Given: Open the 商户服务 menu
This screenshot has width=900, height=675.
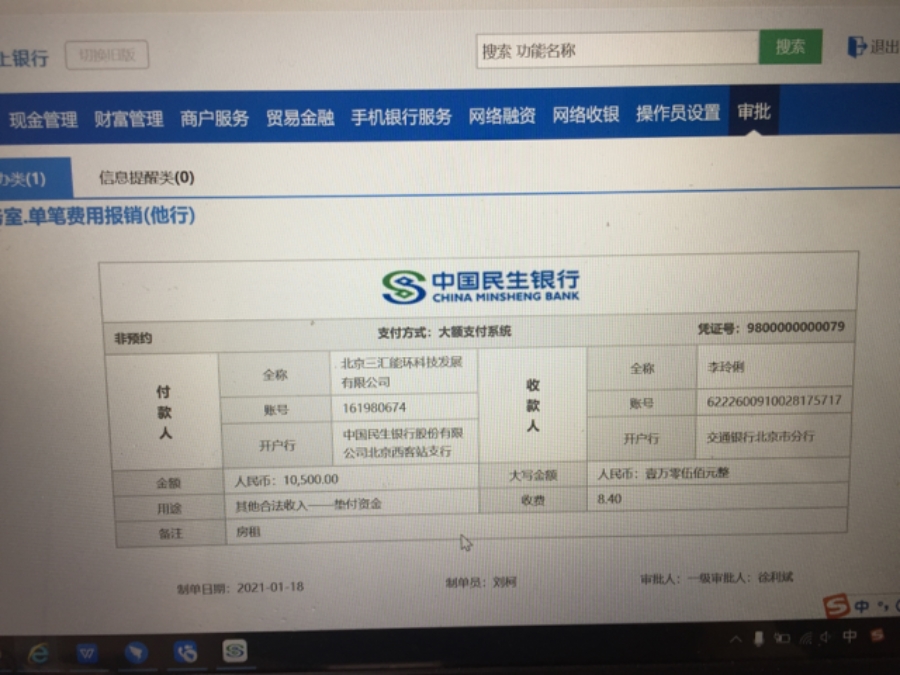Looking at the screenshot, I should 214,118.
